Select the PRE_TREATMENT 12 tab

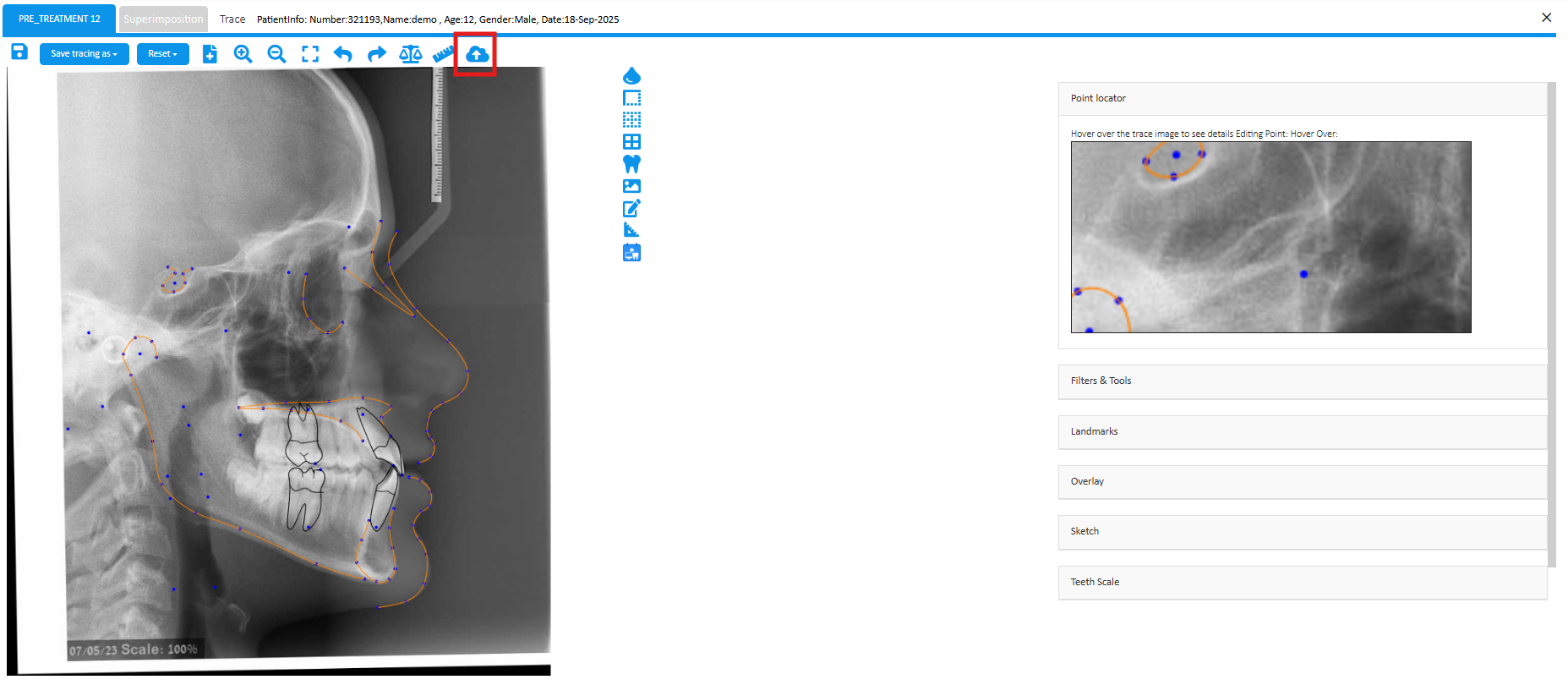click(x=59, y=19)
